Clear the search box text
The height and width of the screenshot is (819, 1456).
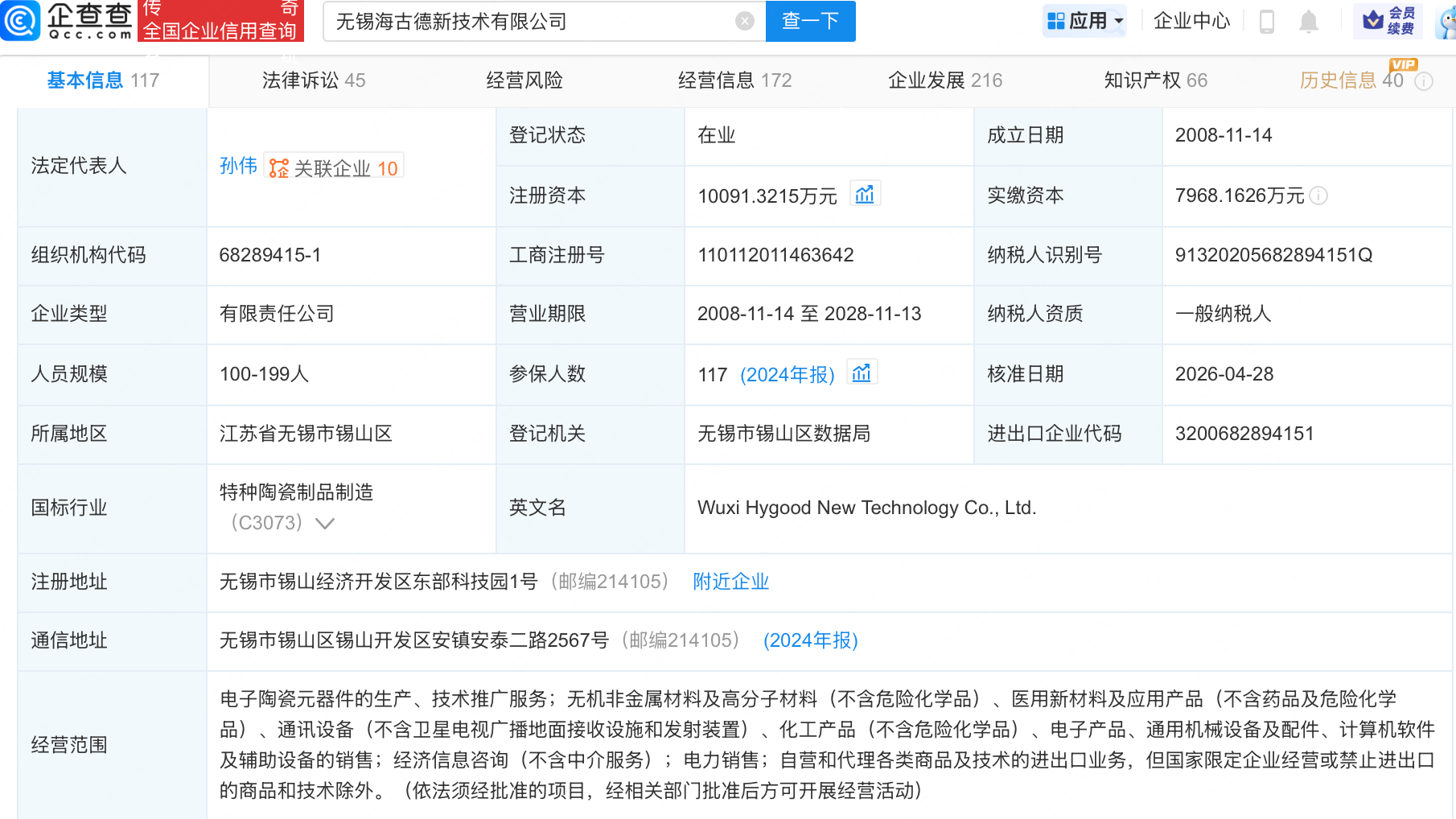tap(745, 22)
